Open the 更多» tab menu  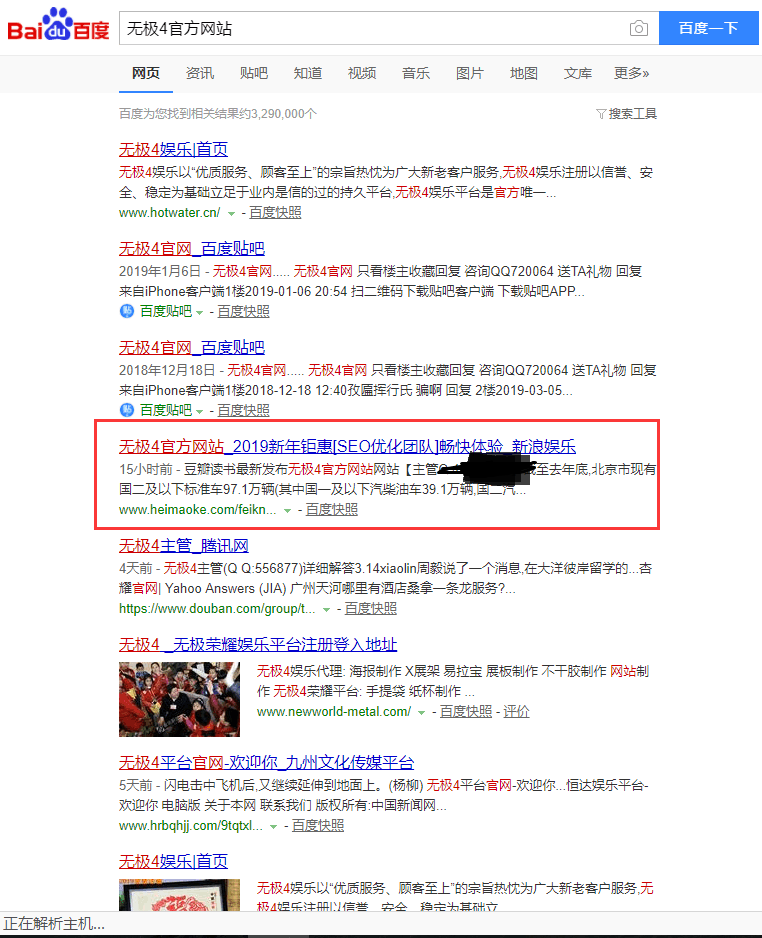[x=632, y=74]
